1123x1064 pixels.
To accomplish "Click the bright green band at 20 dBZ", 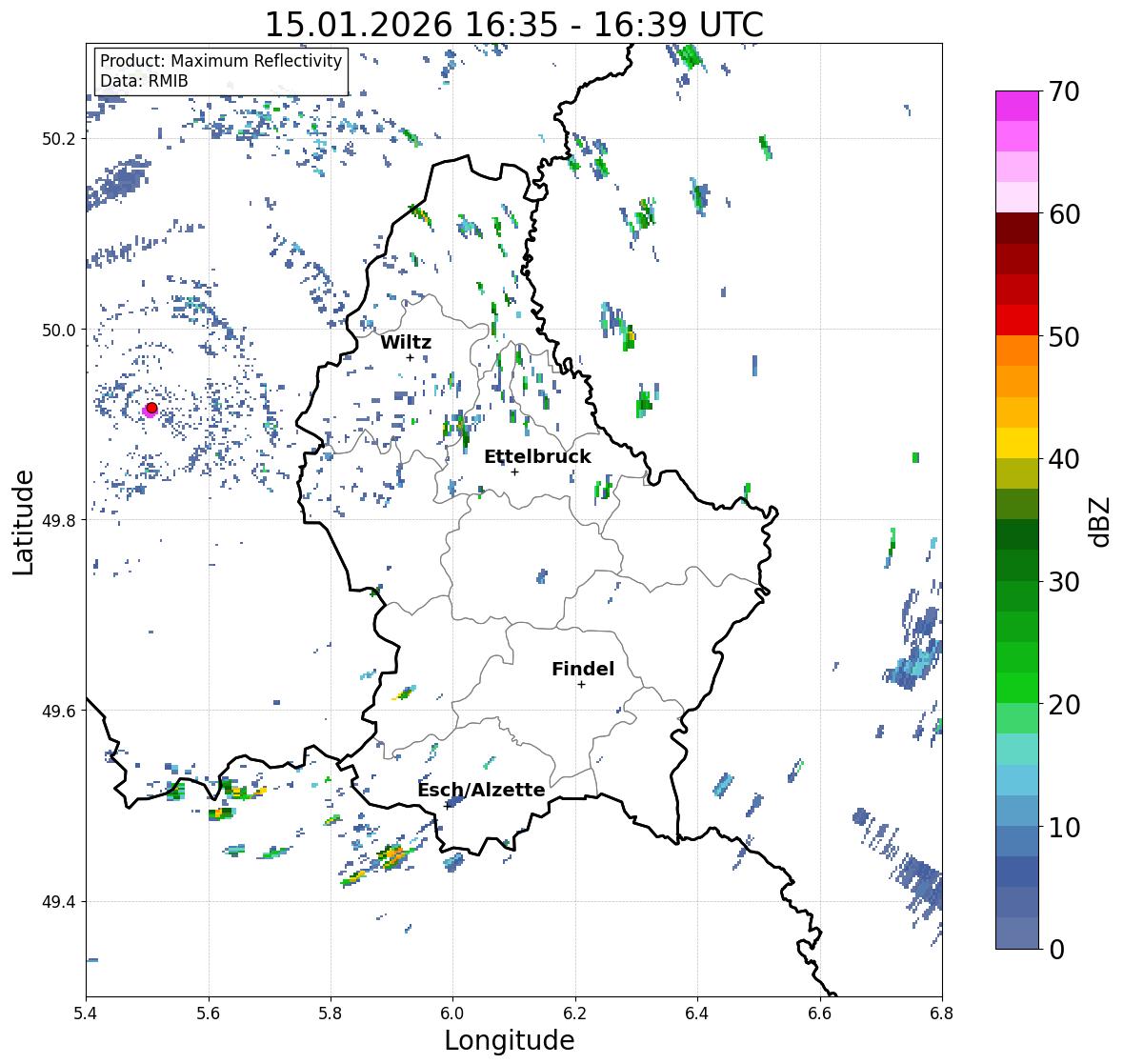I will click(x=1017, y=688).
